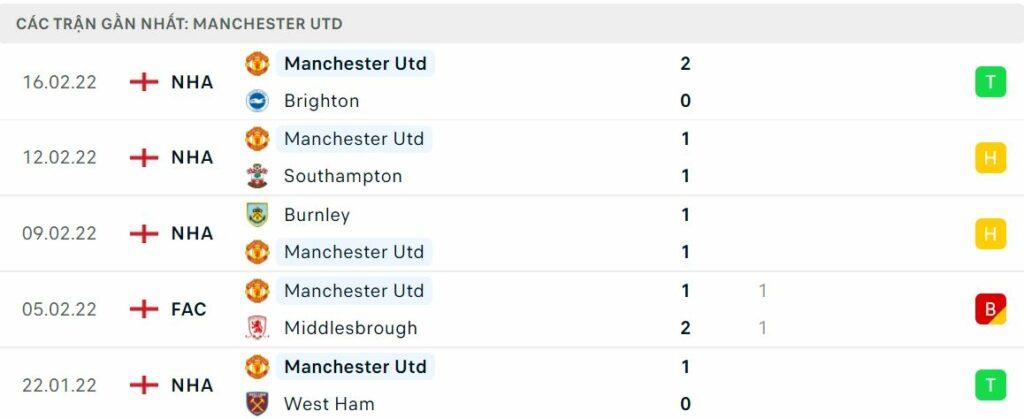The width and height of the screenshot is (1024, 419).
Task: Click the 09.02.22 match date
Action: pos(59,233)
